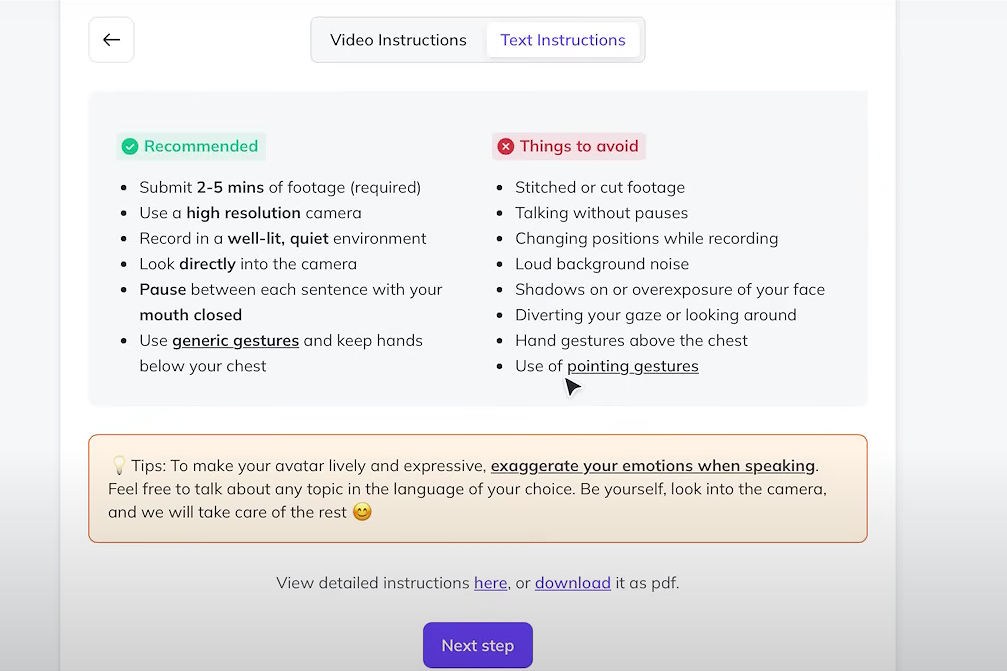Viewport: 1007px width, 671px height.
Task: Open the pointing gestures link
Action: [x=633, y=366]
